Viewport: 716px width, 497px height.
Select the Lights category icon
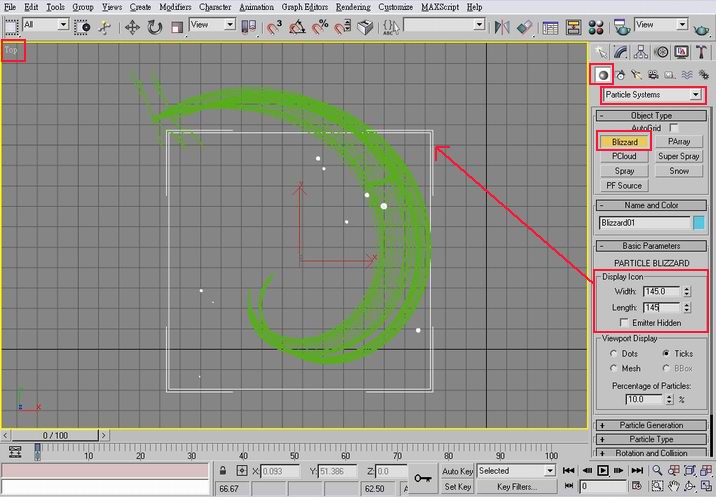pos(637,75)
